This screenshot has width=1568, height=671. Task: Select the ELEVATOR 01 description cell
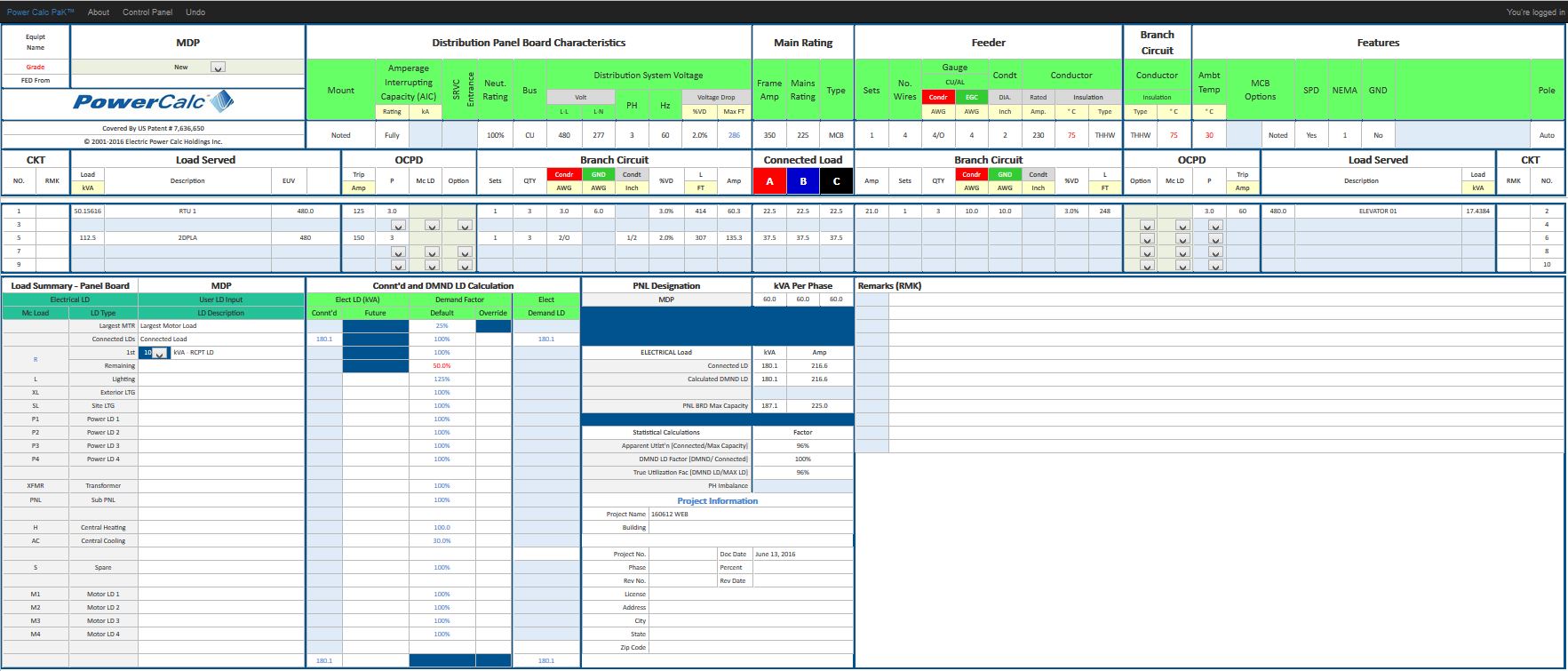pos(1377,212)
